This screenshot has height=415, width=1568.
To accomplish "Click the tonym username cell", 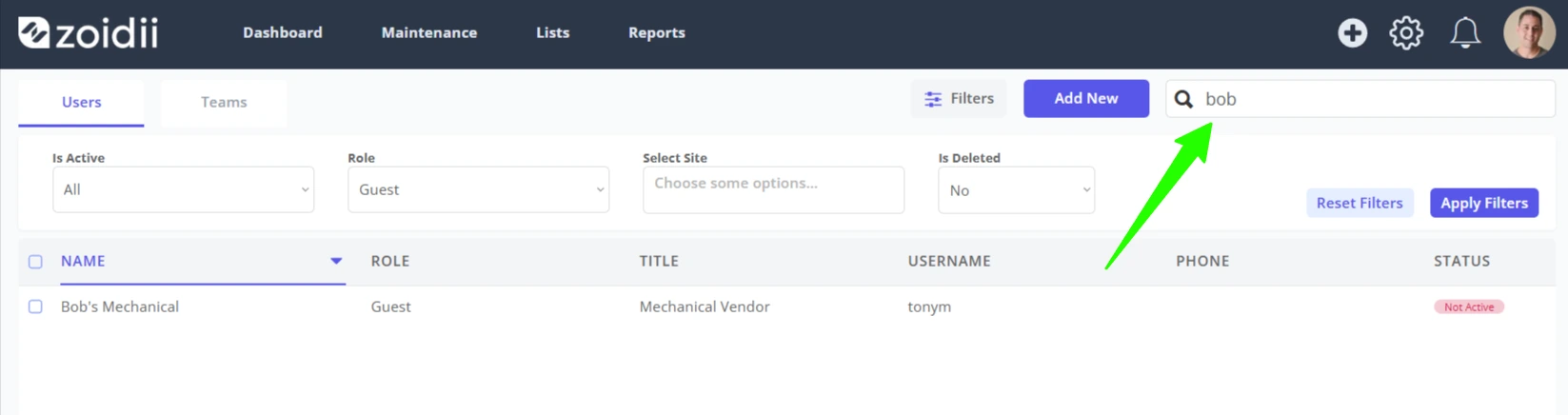I will pos(929,306).
